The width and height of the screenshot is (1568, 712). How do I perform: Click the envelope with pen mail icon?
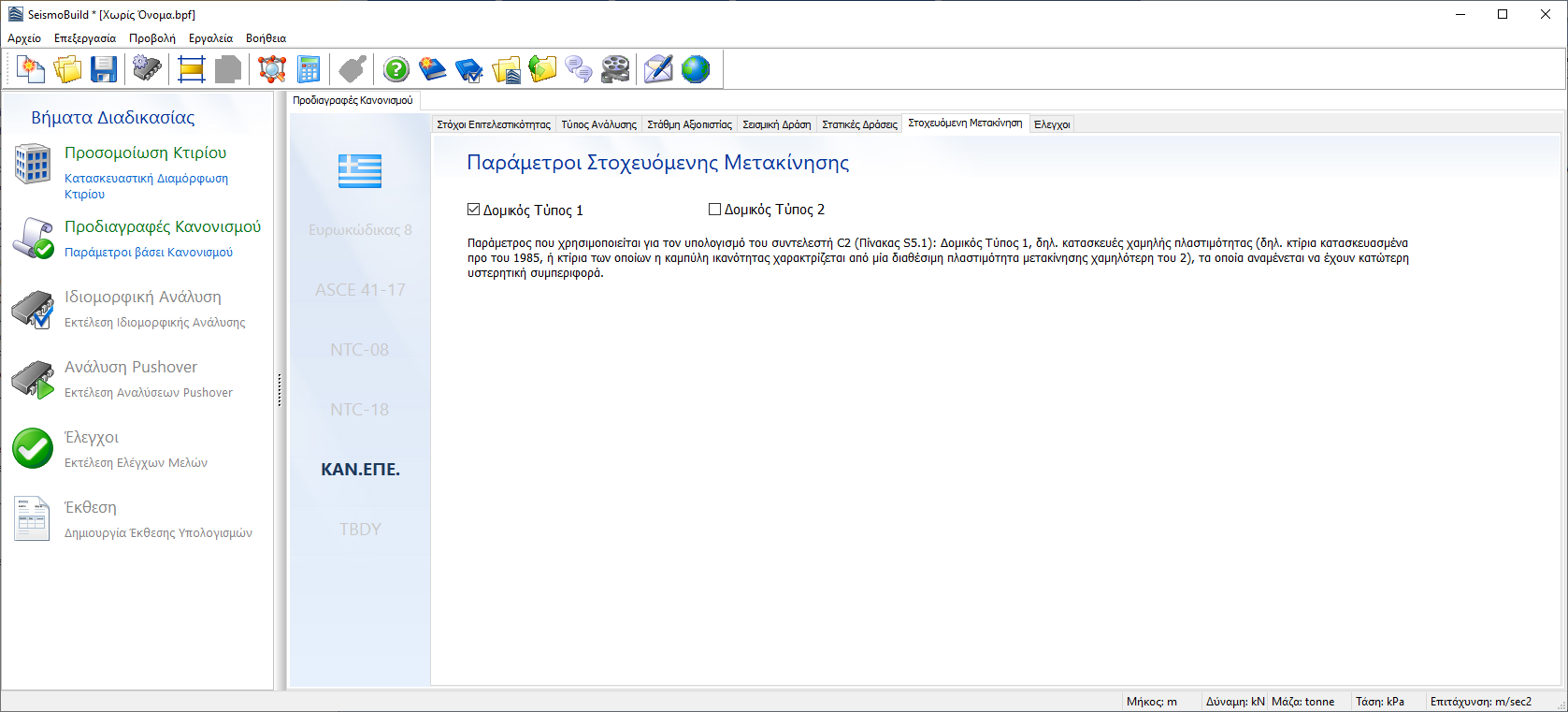(658, 69)
